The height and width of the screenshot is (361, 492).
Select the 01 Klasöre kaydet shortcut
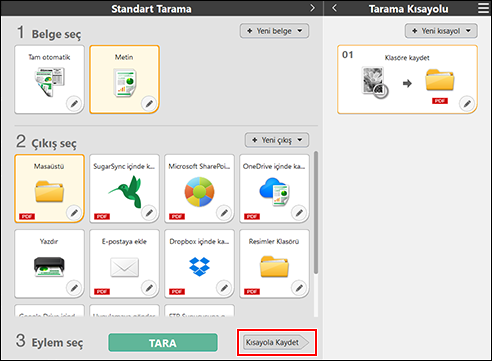(407, 80)
